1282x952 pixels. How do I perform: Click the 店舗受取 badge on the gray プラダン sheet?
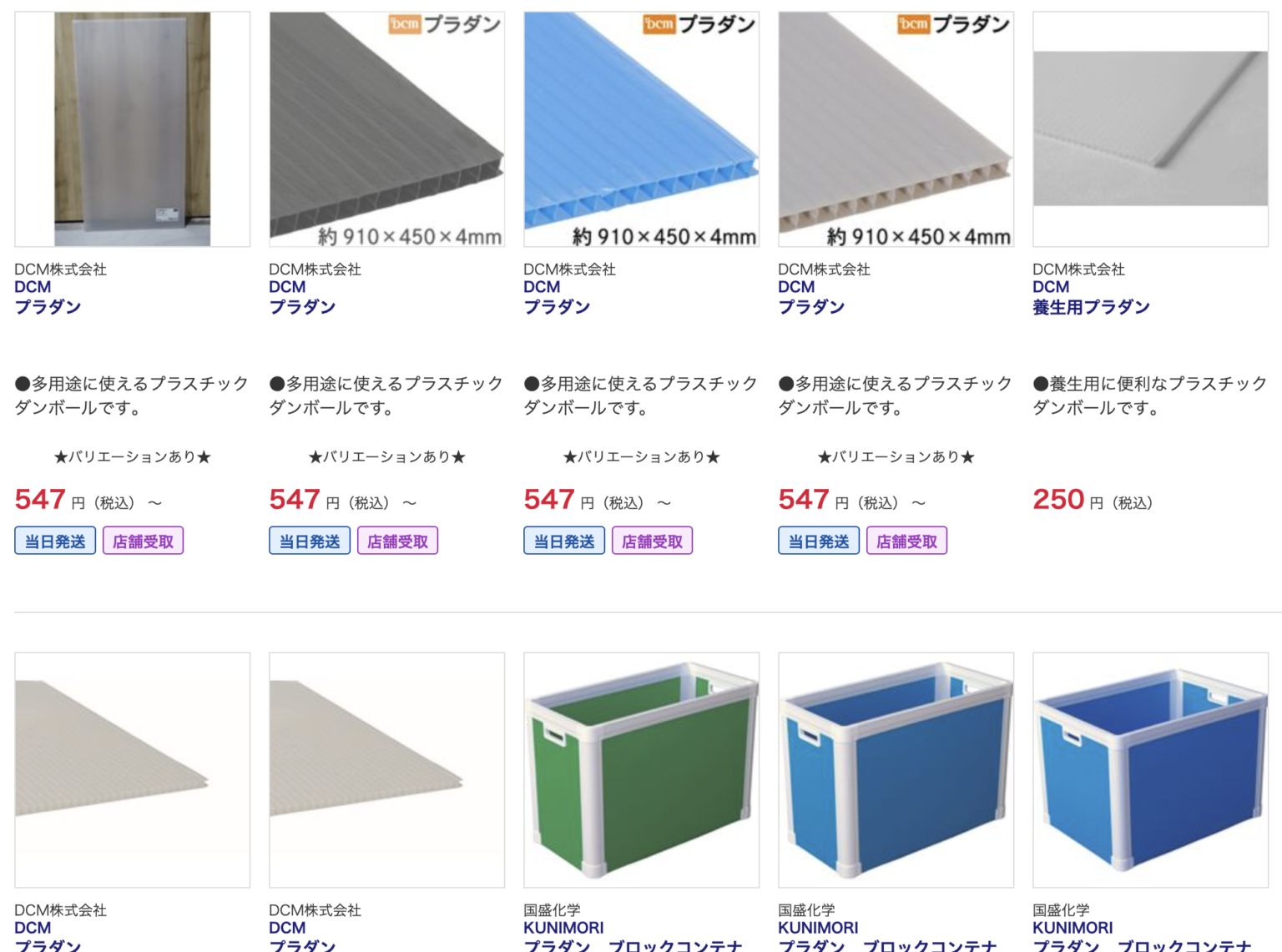(397, 539)
